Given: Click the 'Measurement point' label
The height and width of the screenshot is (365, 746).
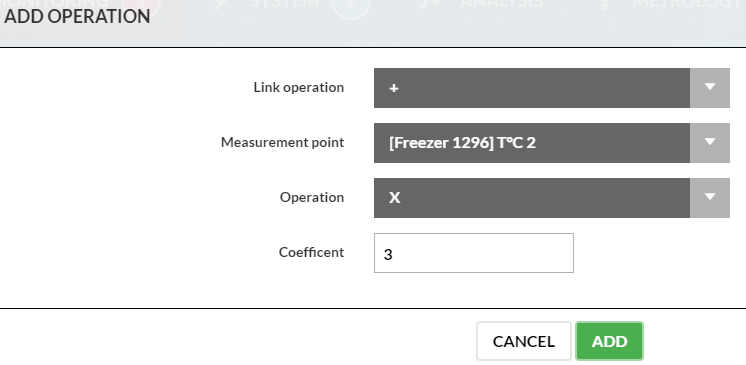Looking at the screenshot, I should 282,142.
